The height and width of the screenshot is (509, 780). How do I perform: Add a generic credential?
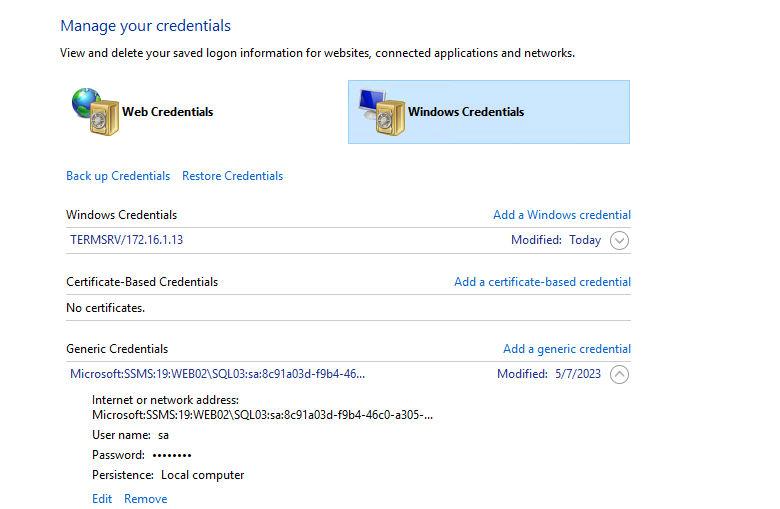567,349
